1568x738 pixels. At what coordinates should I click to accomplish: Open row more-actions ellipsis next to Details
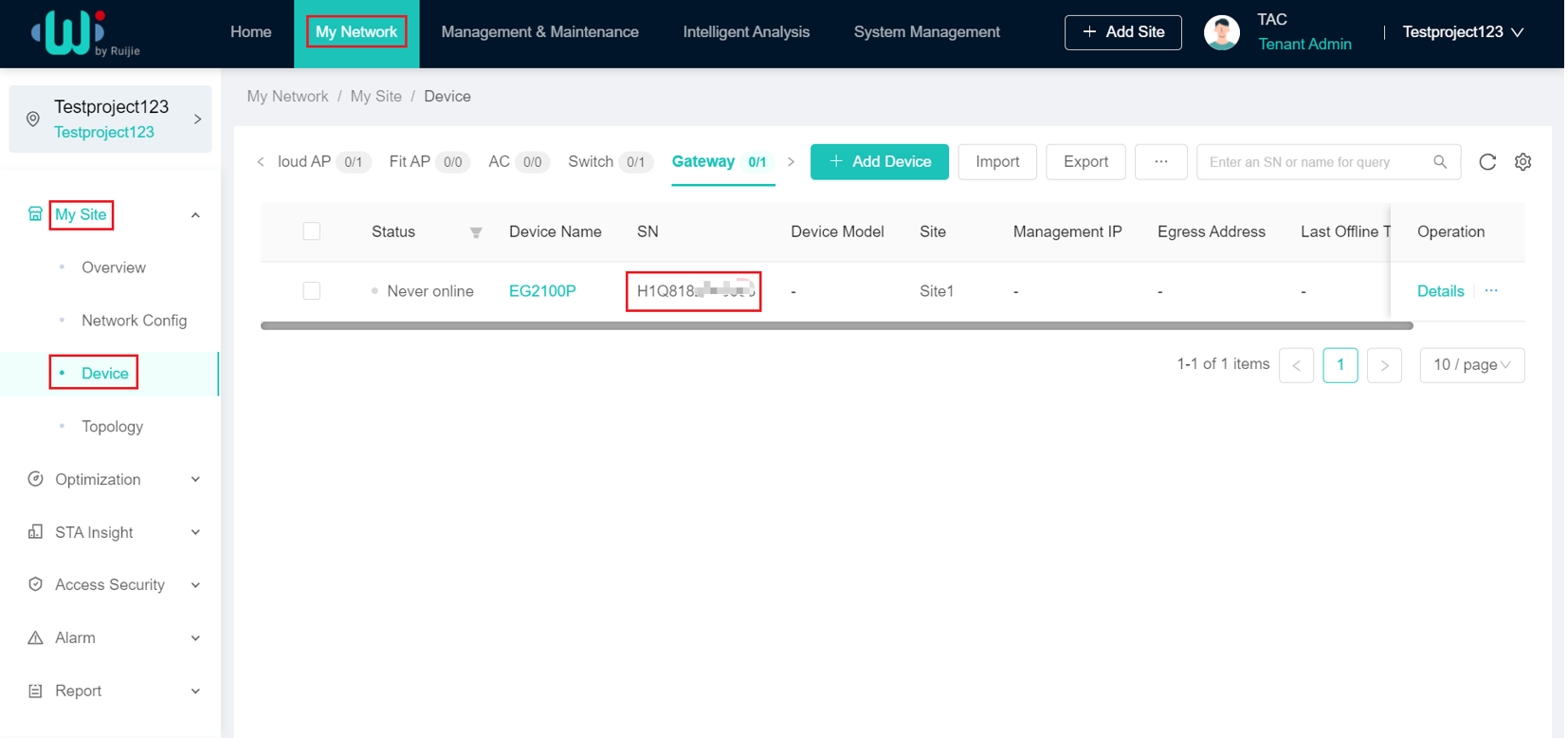(x=1491, y=291)
